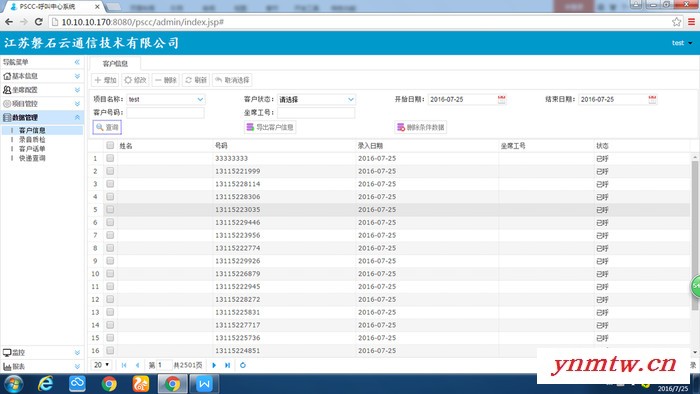Sort by the 录入日期 column header
This screenshot has height=394, width=700.
[370, 145]
